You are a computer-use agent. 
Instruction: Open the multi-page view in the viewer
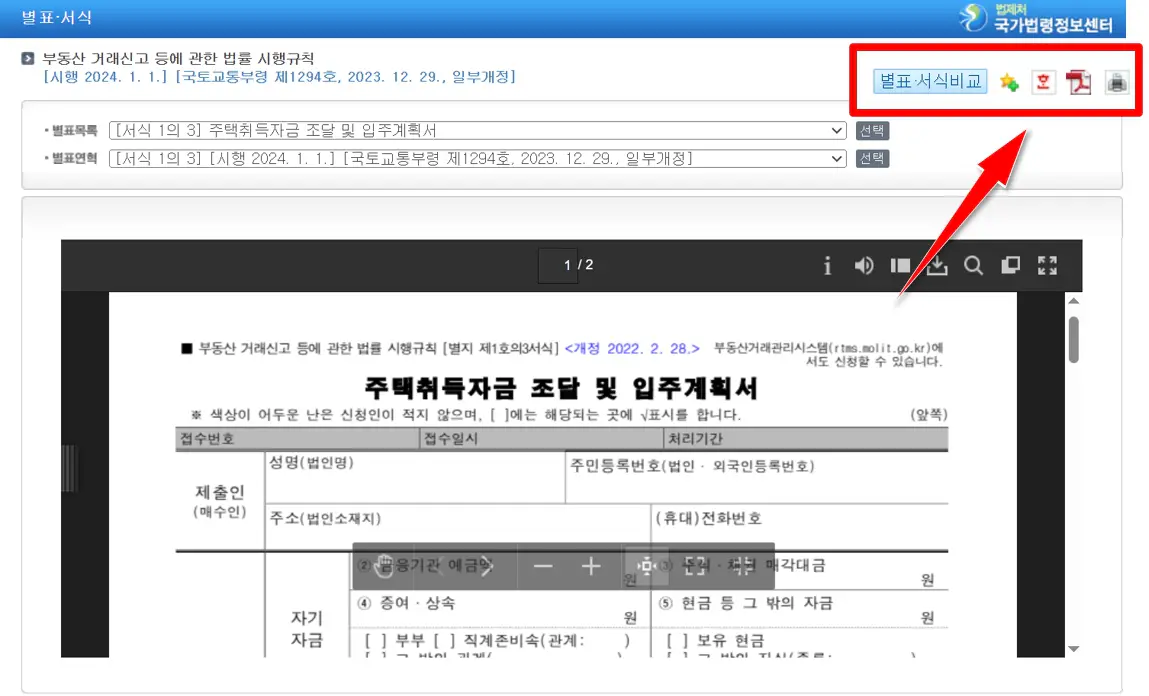(1010, 266)
